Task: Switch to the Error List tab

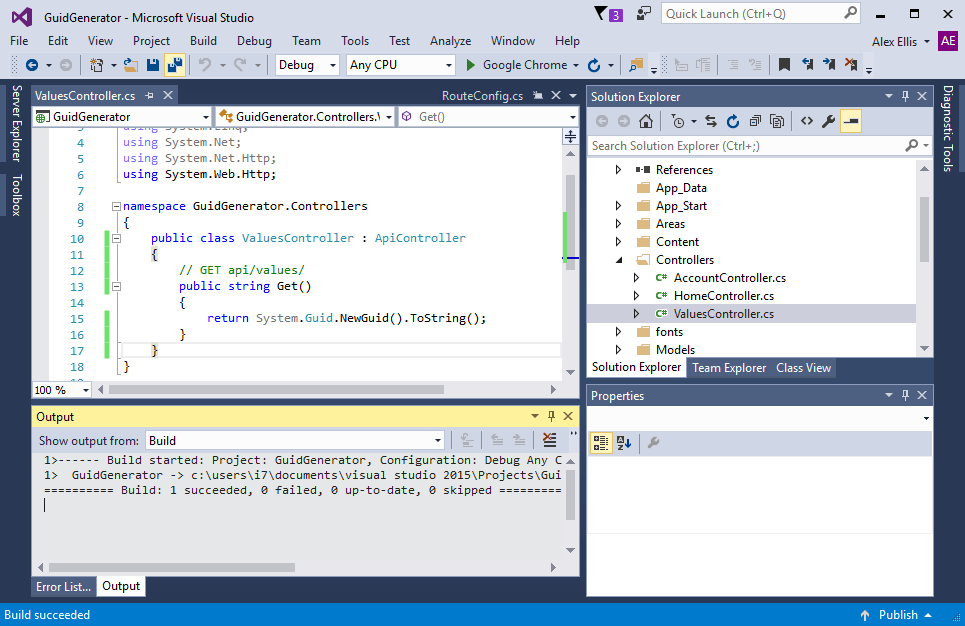Action: (x=62, y=587)
